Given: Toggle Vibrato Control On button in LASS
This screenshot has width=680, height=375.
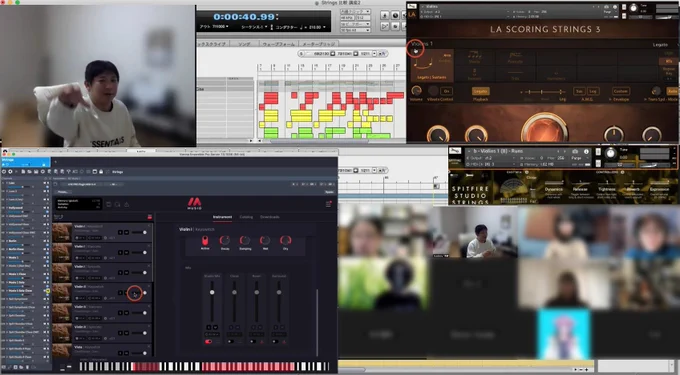Looking at the screenshot, I should 446,91.
